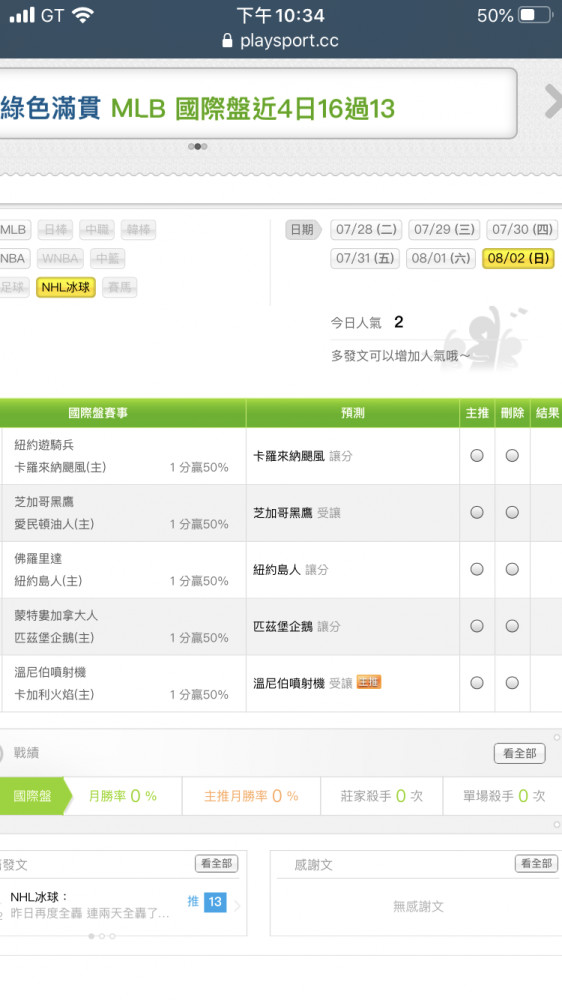Tap the 愛民頓油人(主) team name
The image size is (562, 1000).
tap(54, 524)
